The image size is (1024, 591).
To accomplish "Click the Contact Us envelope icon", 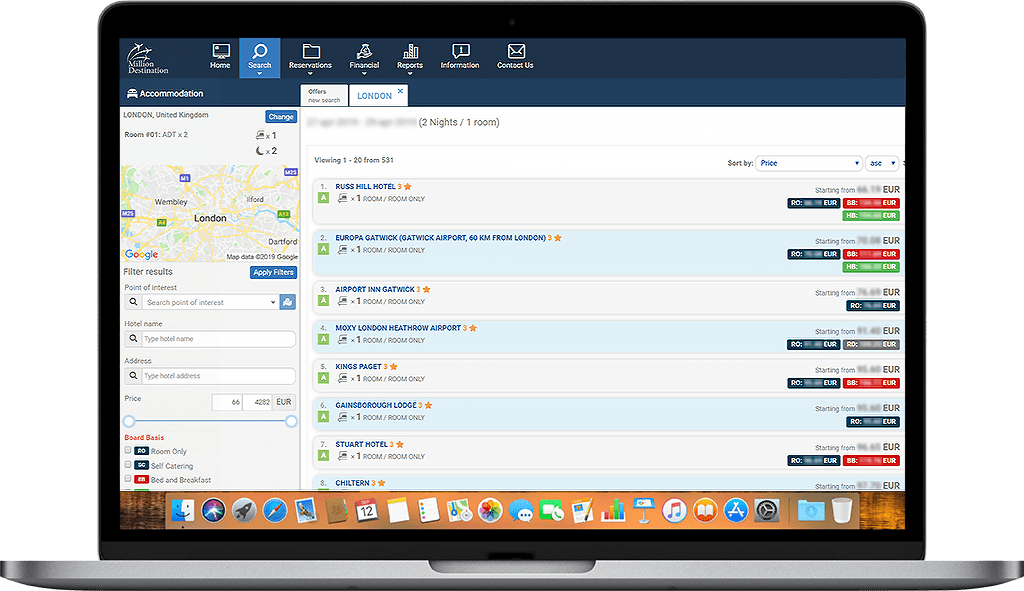I will click(x=515, y=52).
